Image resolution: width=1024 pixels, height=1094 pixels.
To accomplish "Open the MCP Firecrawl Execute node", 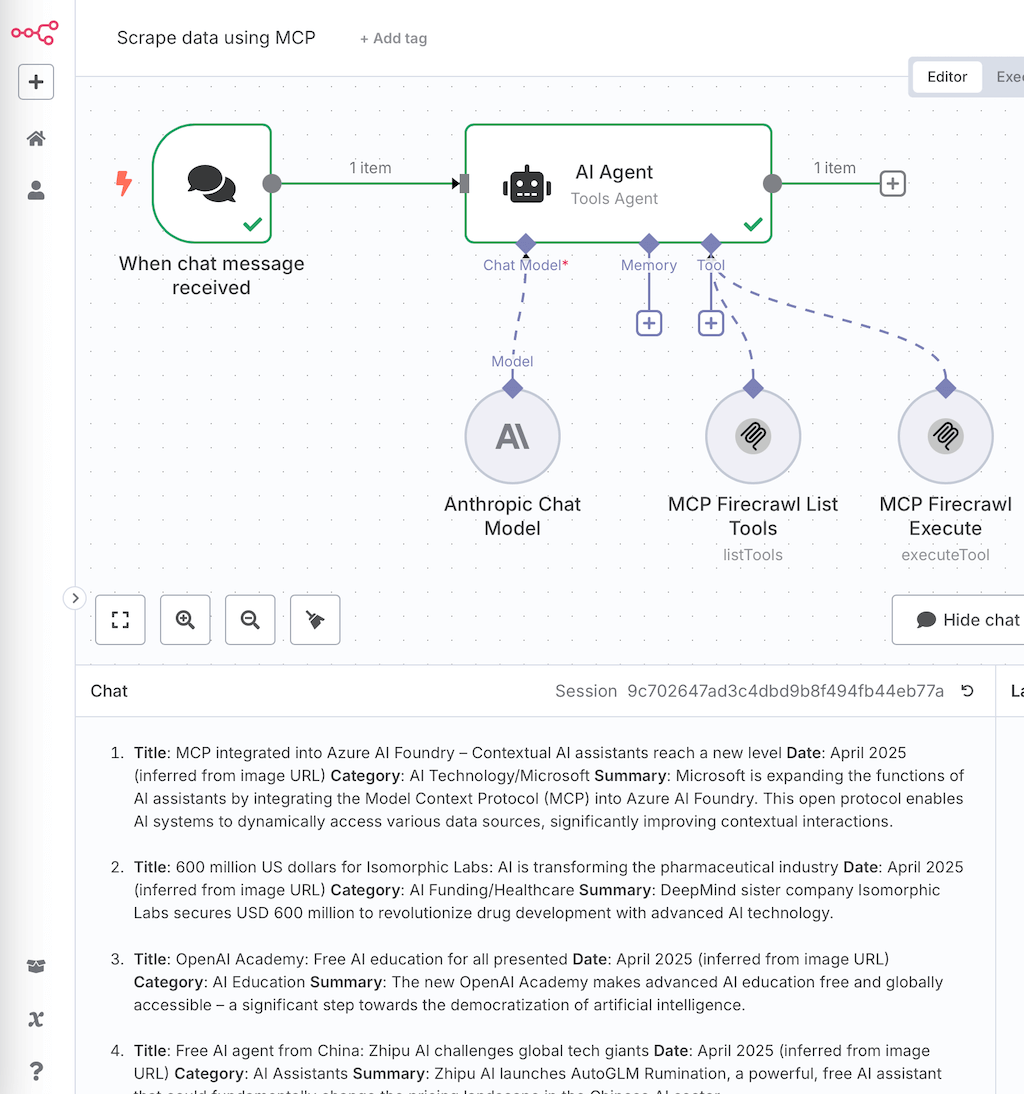I will [945, 436].
